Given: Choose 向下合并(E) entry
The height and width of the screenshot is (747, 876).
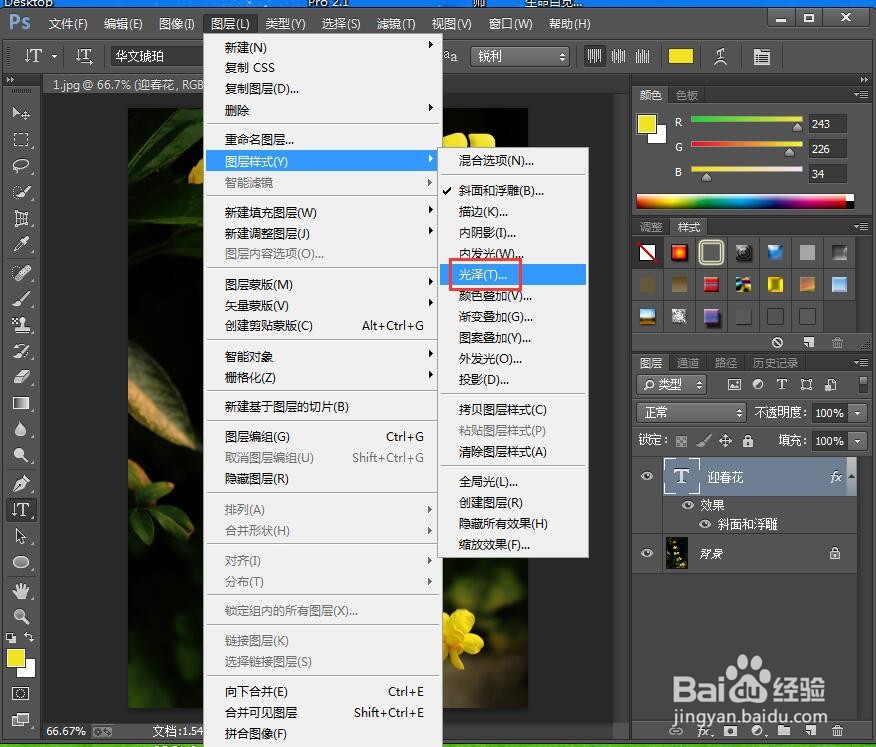Looking at the screenshot, I should (x=322, y=692).
